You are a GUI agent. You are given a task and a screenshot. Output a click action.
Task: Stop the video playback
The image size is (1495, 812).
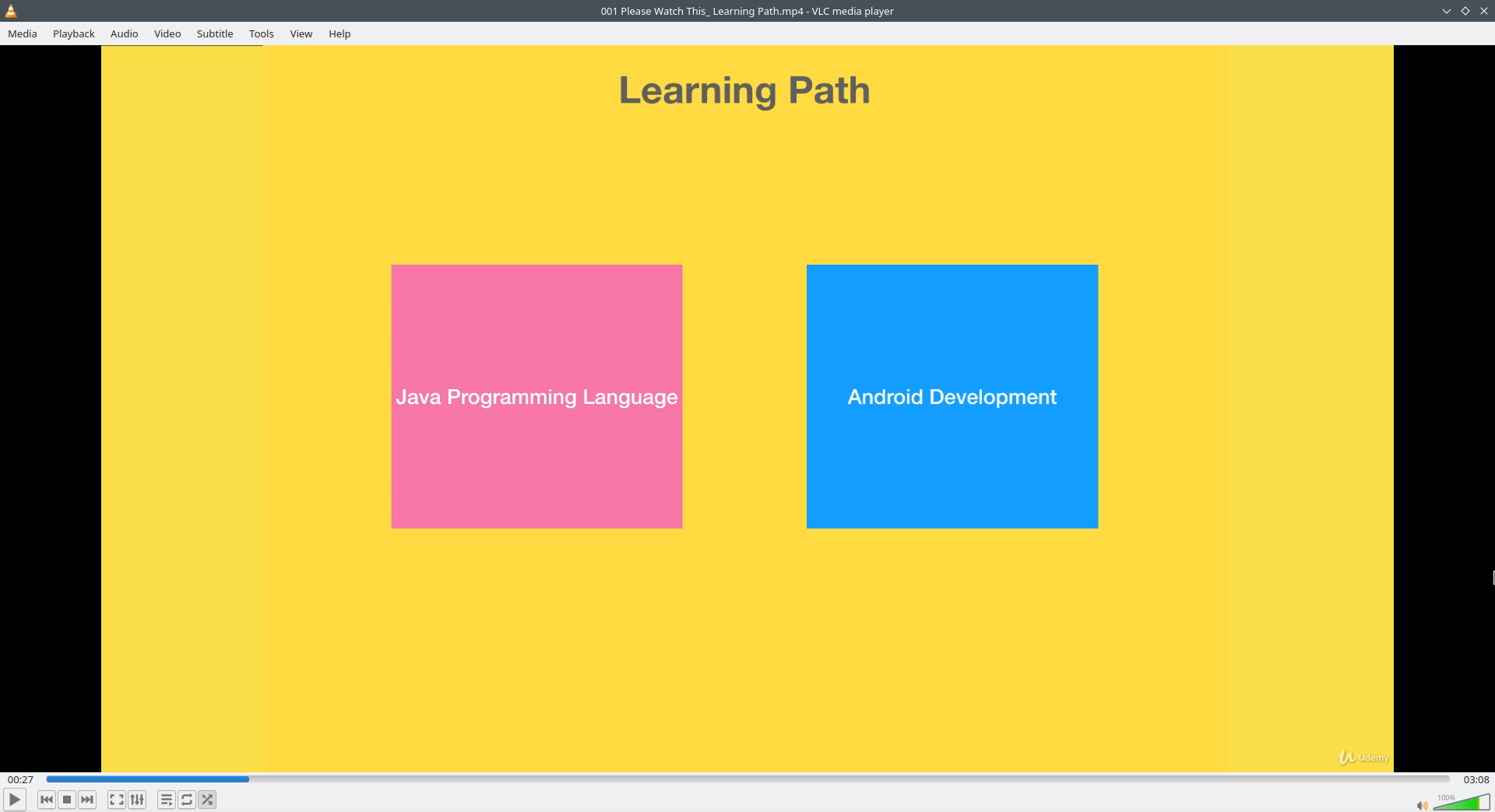[x=67, y=800]
